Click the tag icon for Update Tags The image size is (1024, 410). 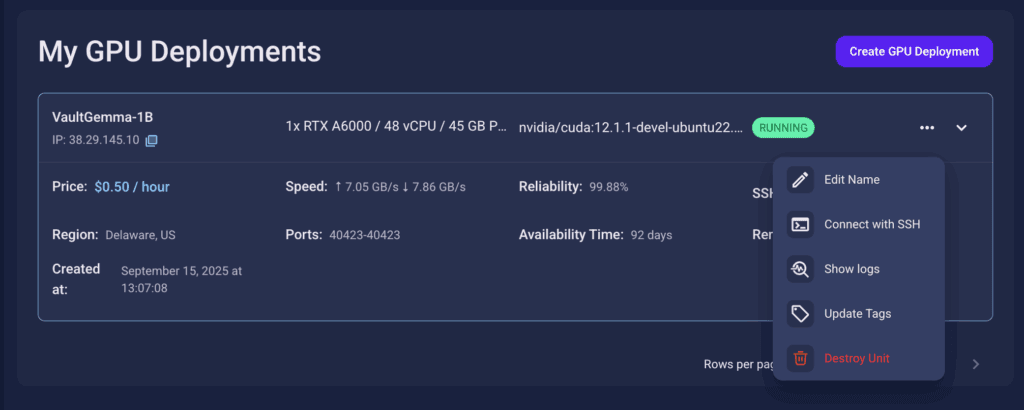tap(800, 314)
